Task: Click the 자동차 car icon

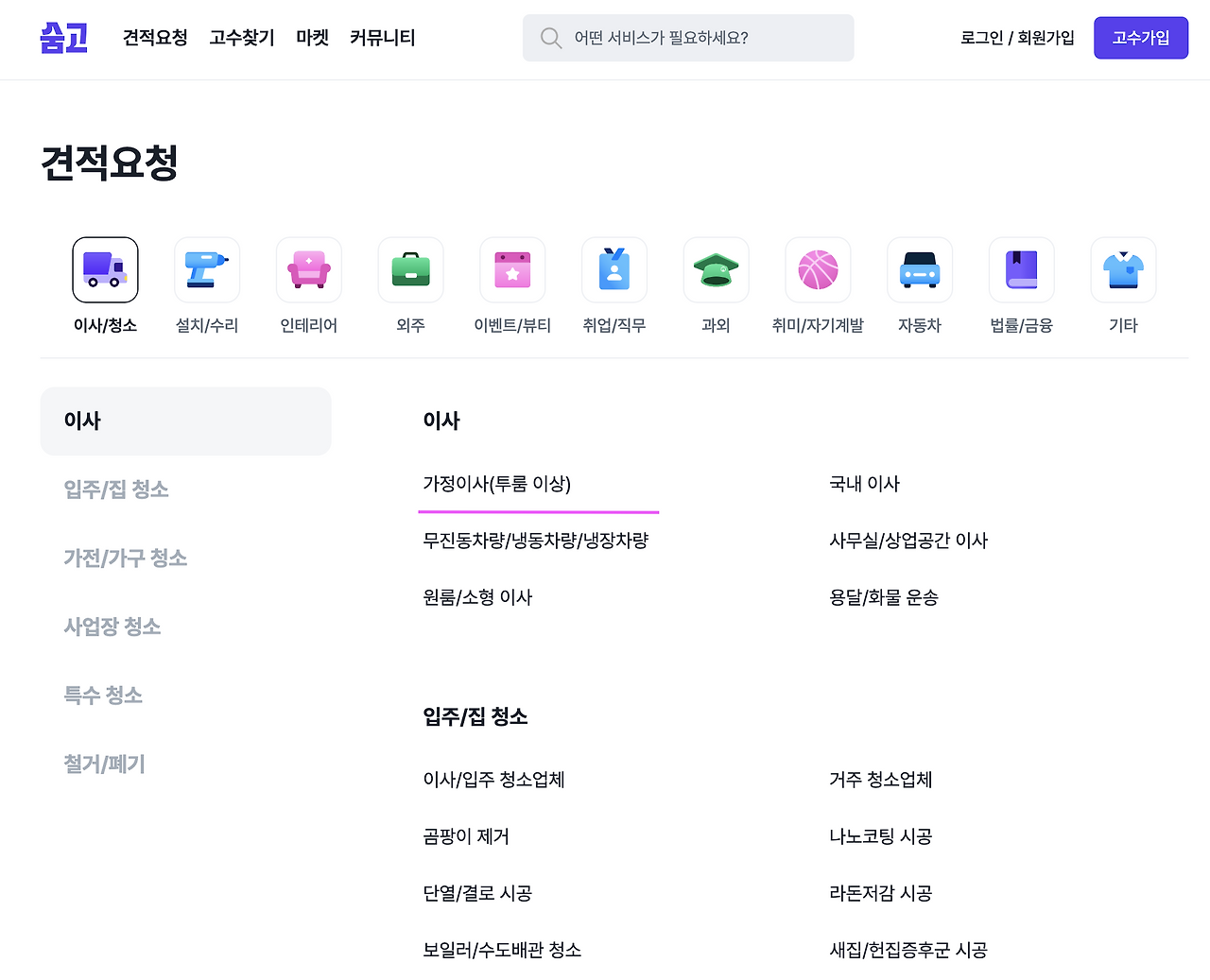Action: (x=920, y=269)
